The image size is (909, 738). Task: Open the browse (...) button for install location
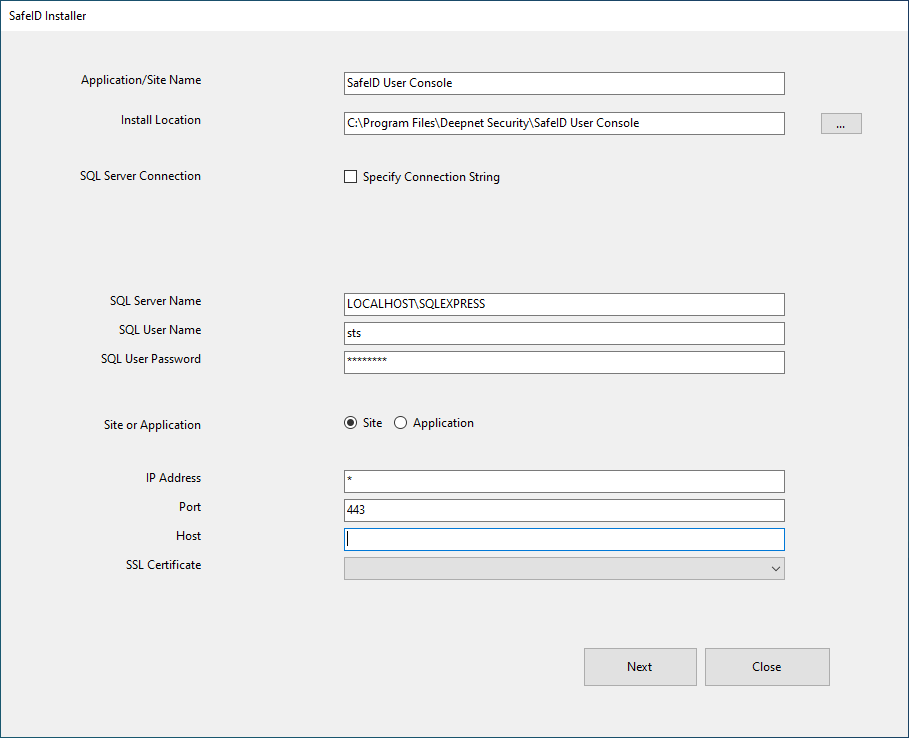point(840,124)
